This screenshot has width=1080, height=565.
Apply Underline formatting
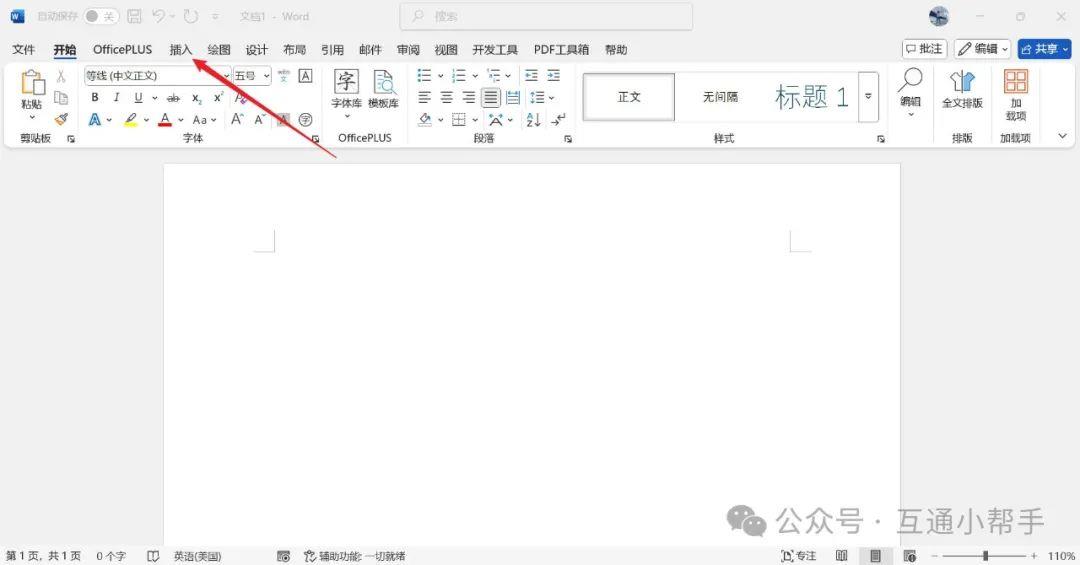coord(138,98)
